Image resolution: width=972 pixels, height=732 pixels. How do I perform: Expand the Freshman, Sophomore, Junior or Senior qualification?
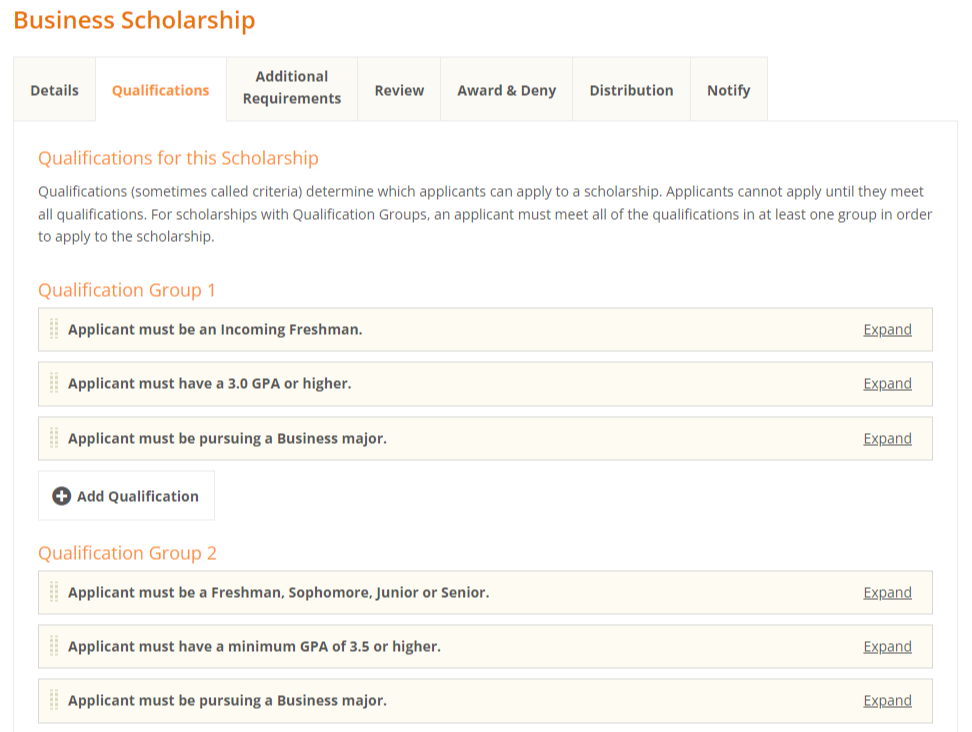pos(887,592)
